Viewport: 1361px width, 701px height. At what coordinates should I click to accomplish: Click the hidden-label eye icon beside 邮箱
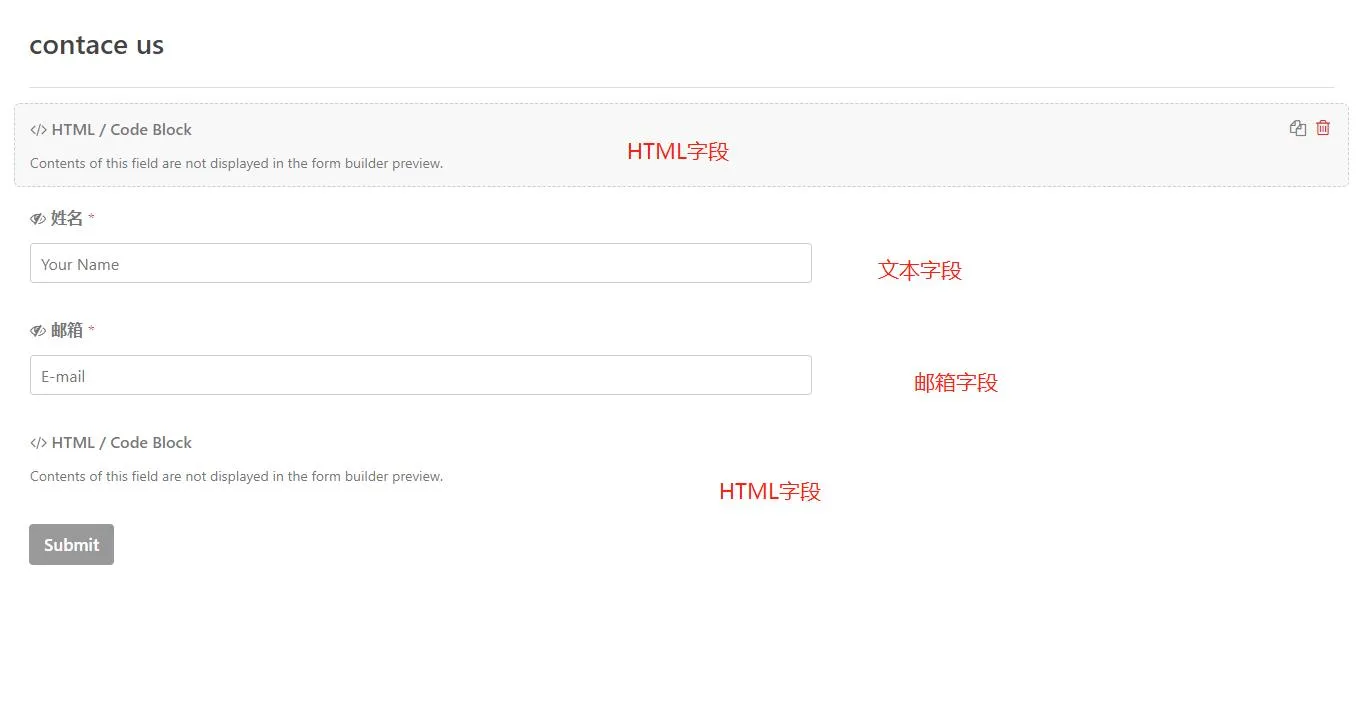click(38, 331)
